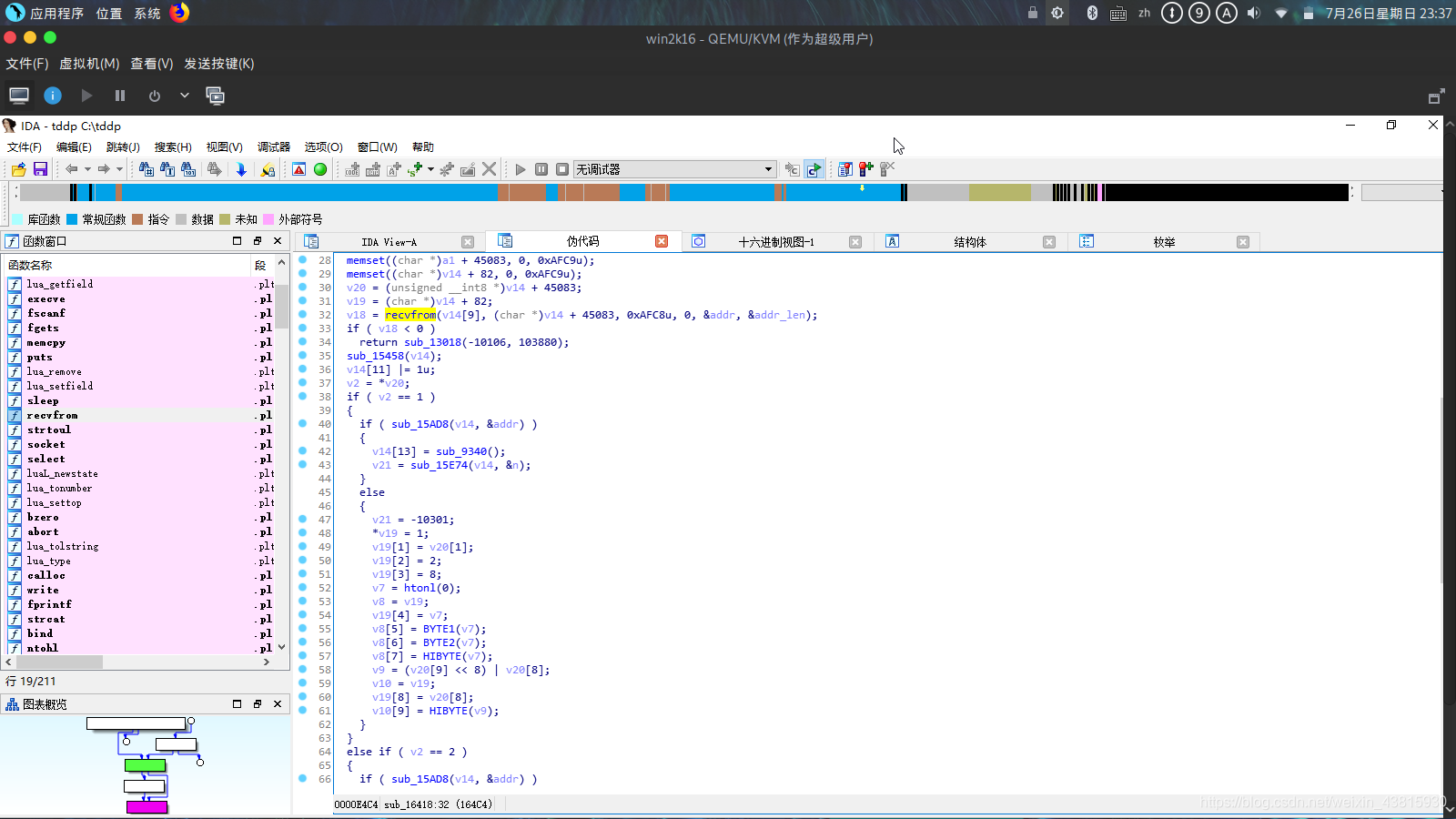Click the 外部符号 pink legend swatch
Viewport: 1456px width, 819px height.
(x=268, y=219)
